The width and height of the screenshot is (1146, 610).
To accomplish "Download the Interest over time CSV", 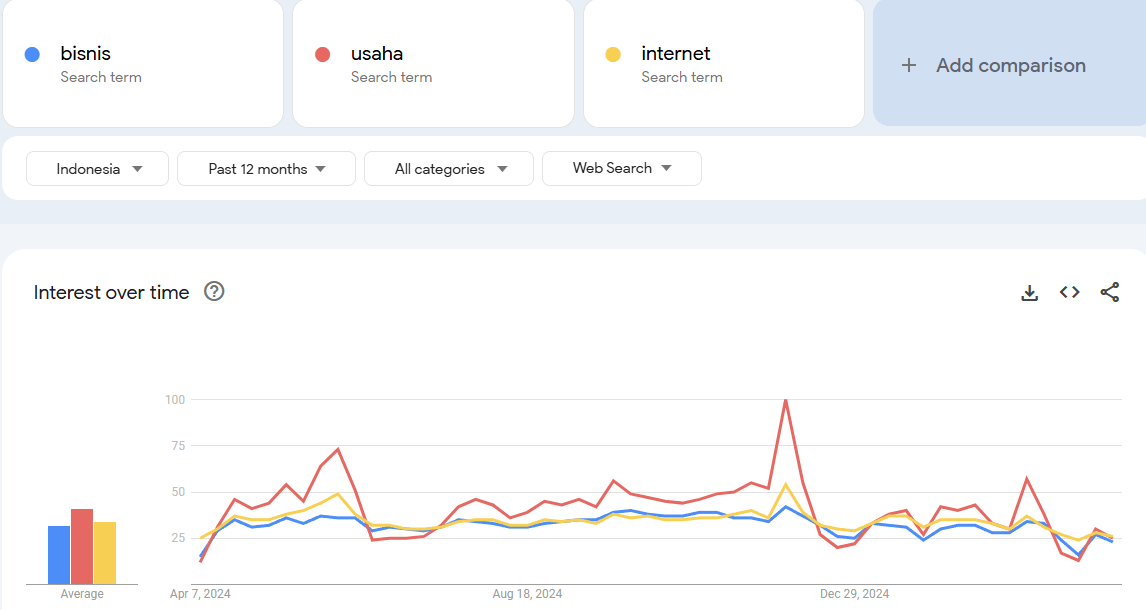I will pyautogui.click(x=1029, y=293).
